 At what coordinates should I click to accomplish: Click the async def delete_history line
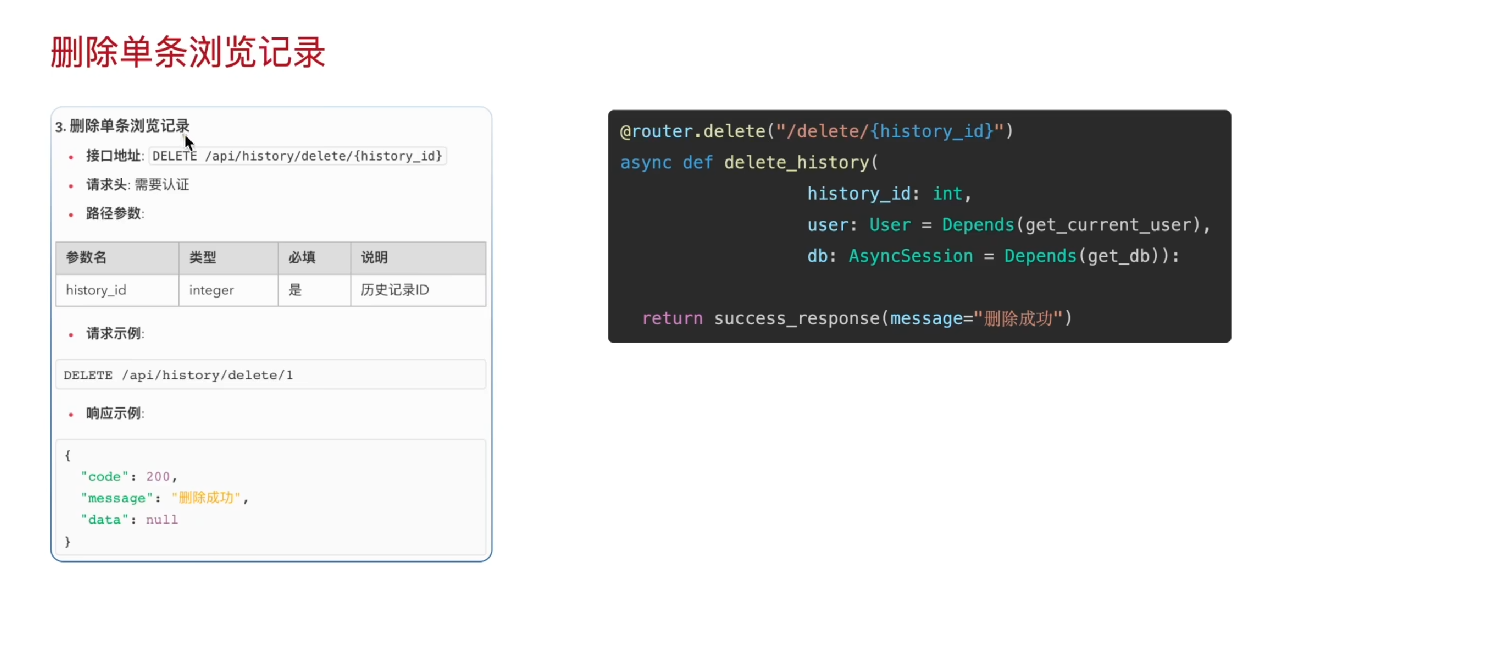tap(748, 162)
